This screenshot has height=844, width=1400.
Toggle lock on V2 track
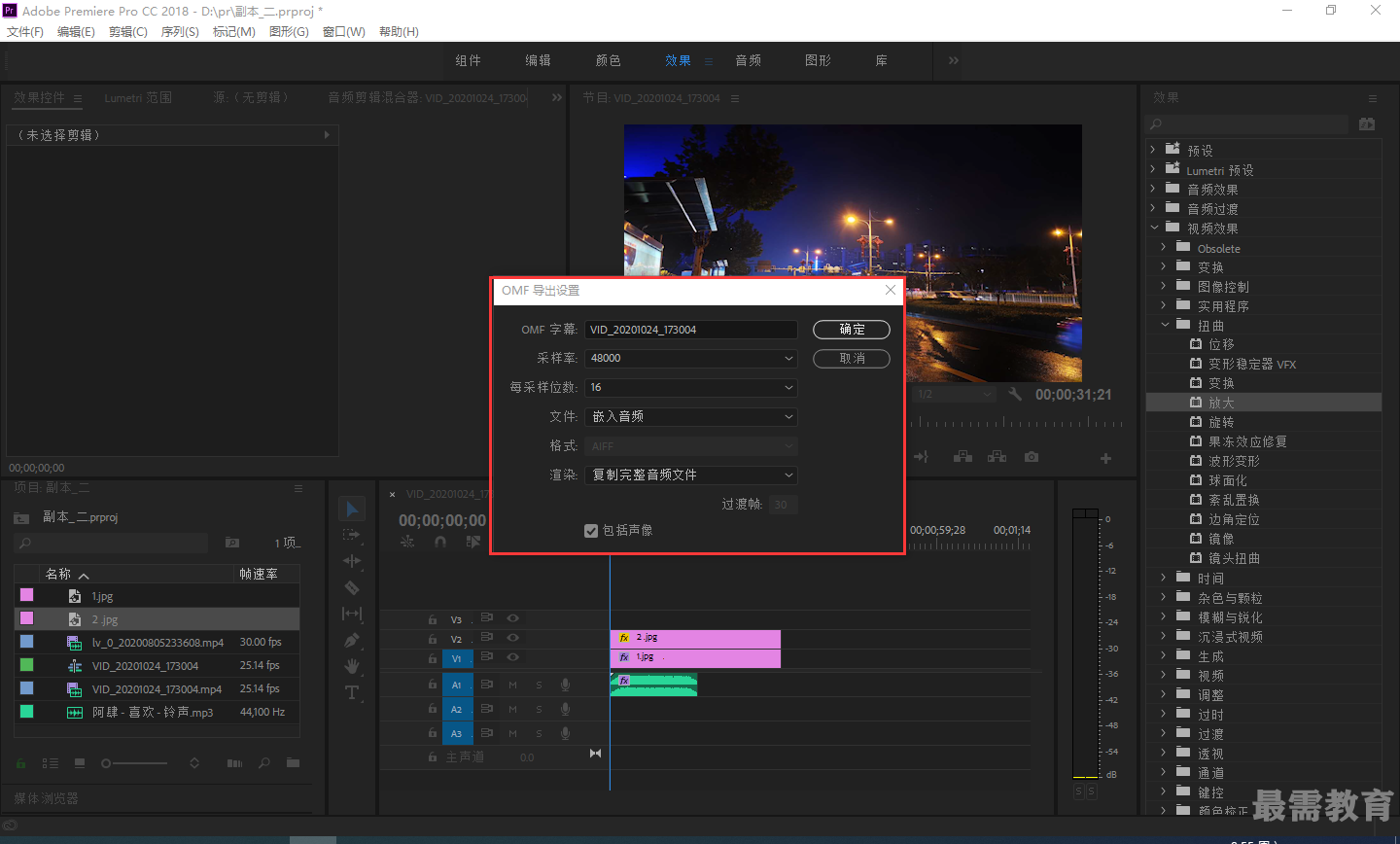432,639
